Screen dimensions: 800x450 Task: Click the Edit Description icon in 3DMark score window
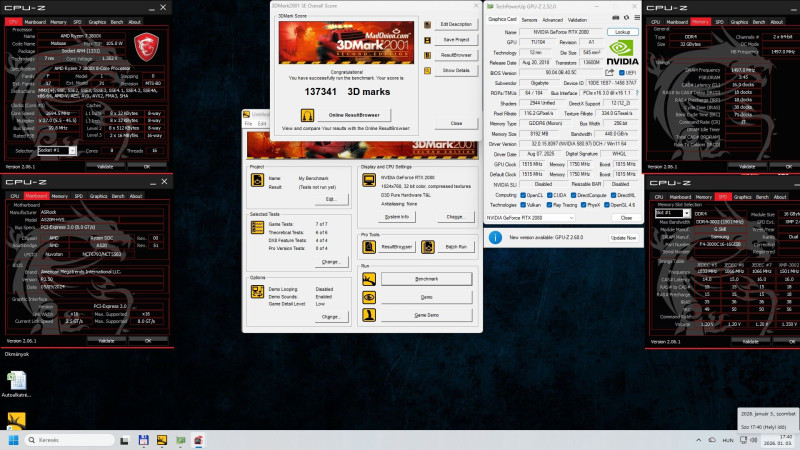(x=428, y=24)
